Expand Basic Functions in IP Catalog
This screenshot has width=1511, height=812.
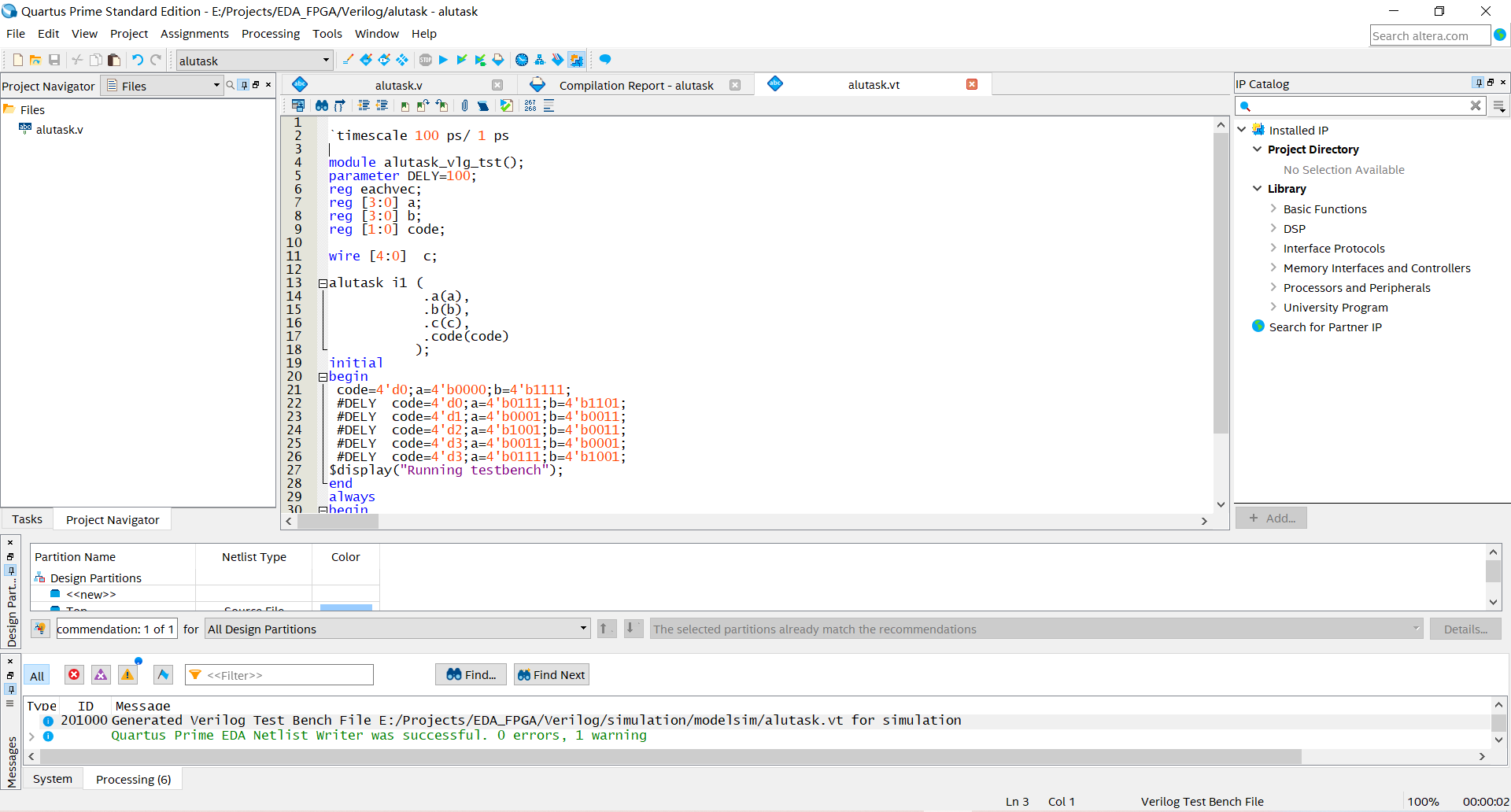(1275, 209)
